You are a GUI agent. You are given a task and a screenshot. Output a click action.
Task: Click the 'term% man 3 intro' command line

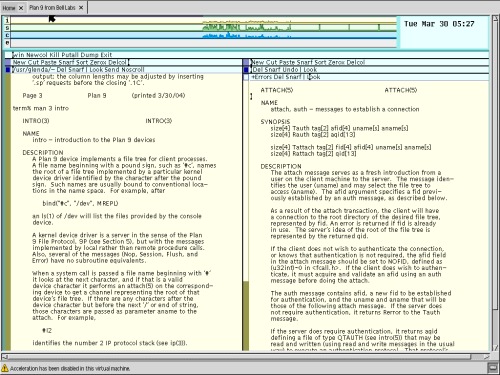[x=41, y=108]
